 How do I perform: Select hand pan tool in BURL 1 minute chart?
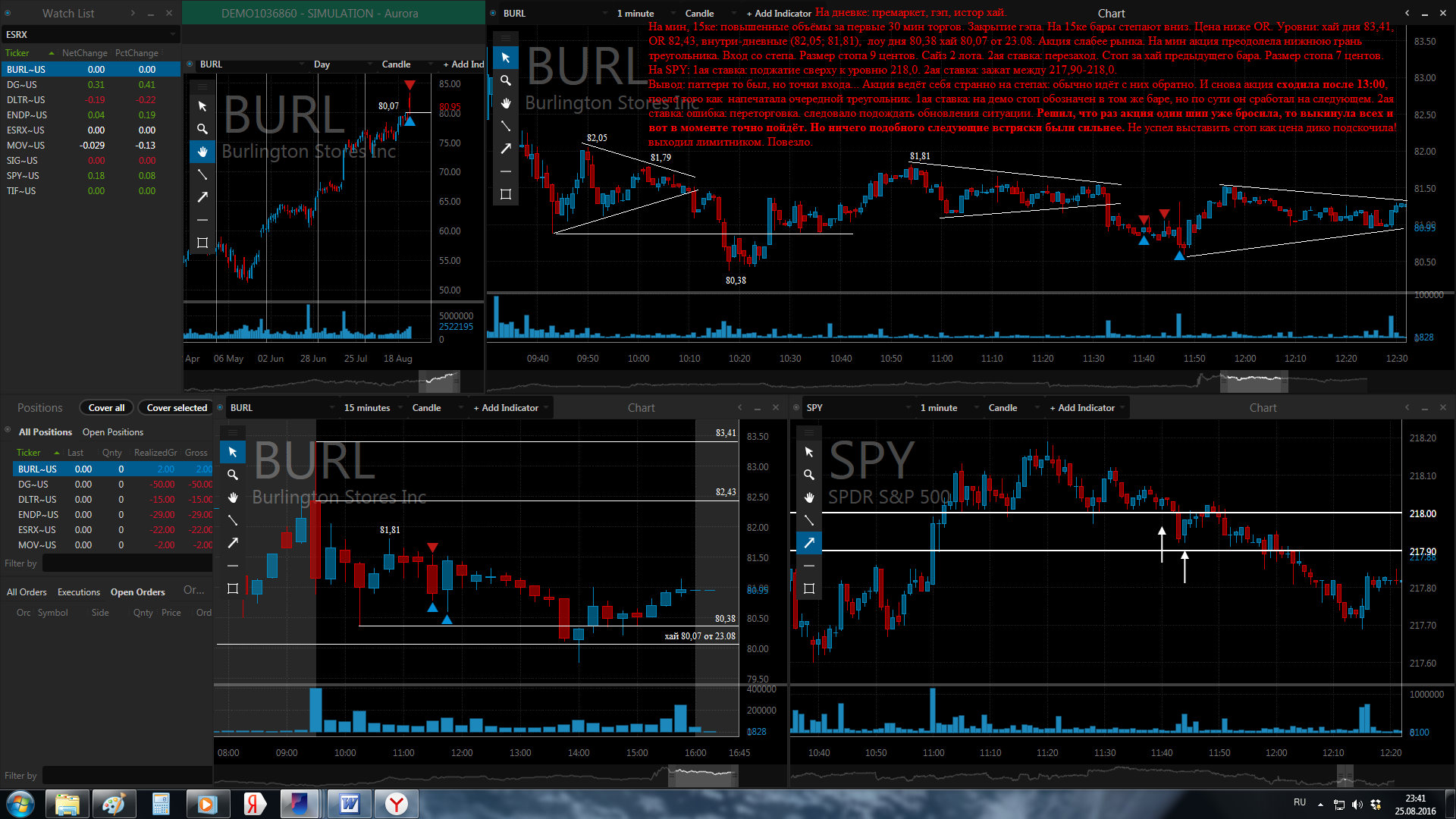coord(506,103)
